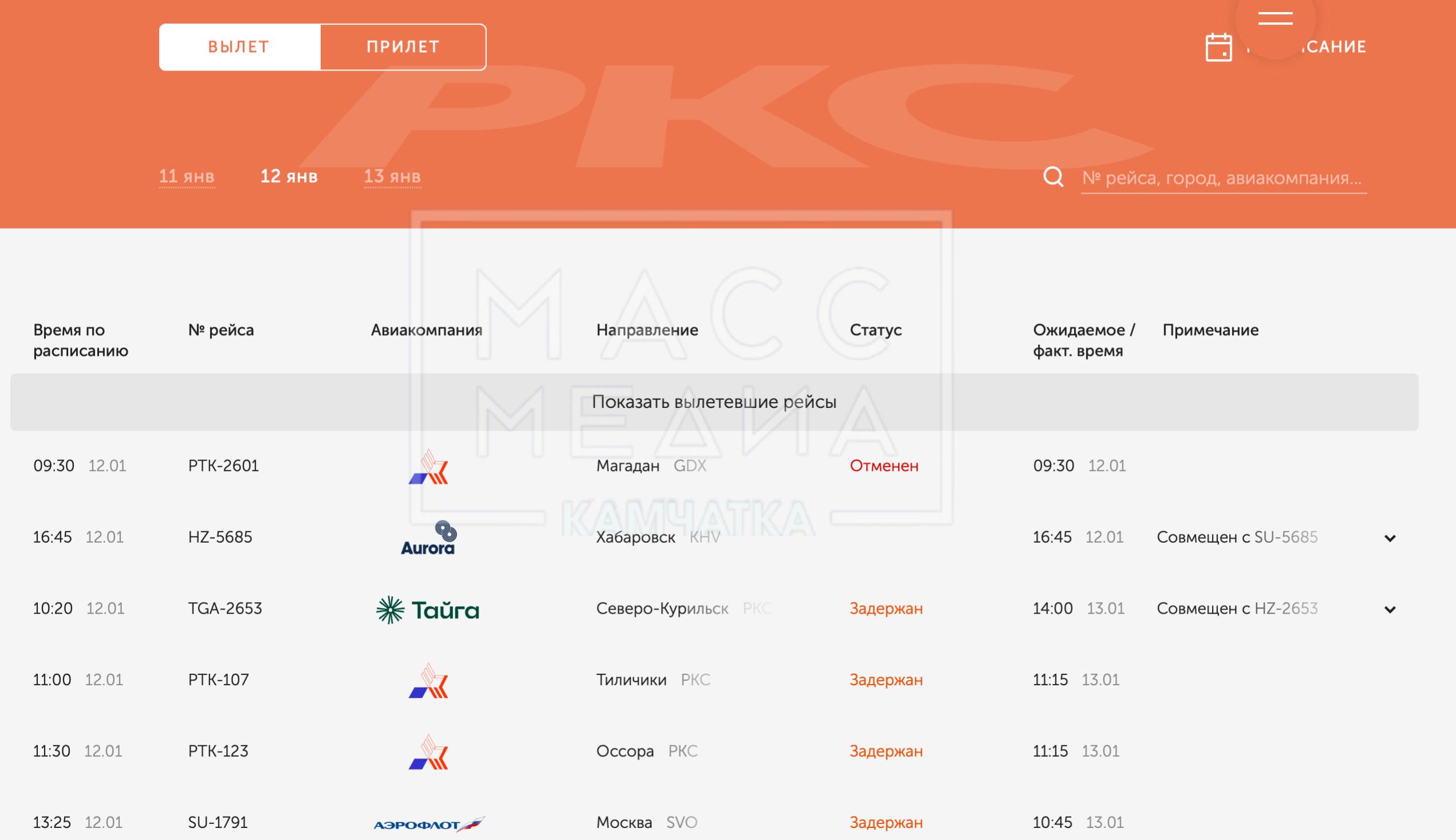
Task: Select the 11 янв date tab
Action: point(186,176)
